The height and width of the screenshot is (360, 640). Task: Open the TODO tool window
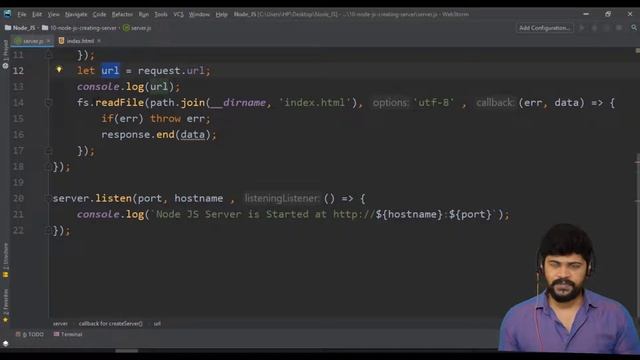29,334
